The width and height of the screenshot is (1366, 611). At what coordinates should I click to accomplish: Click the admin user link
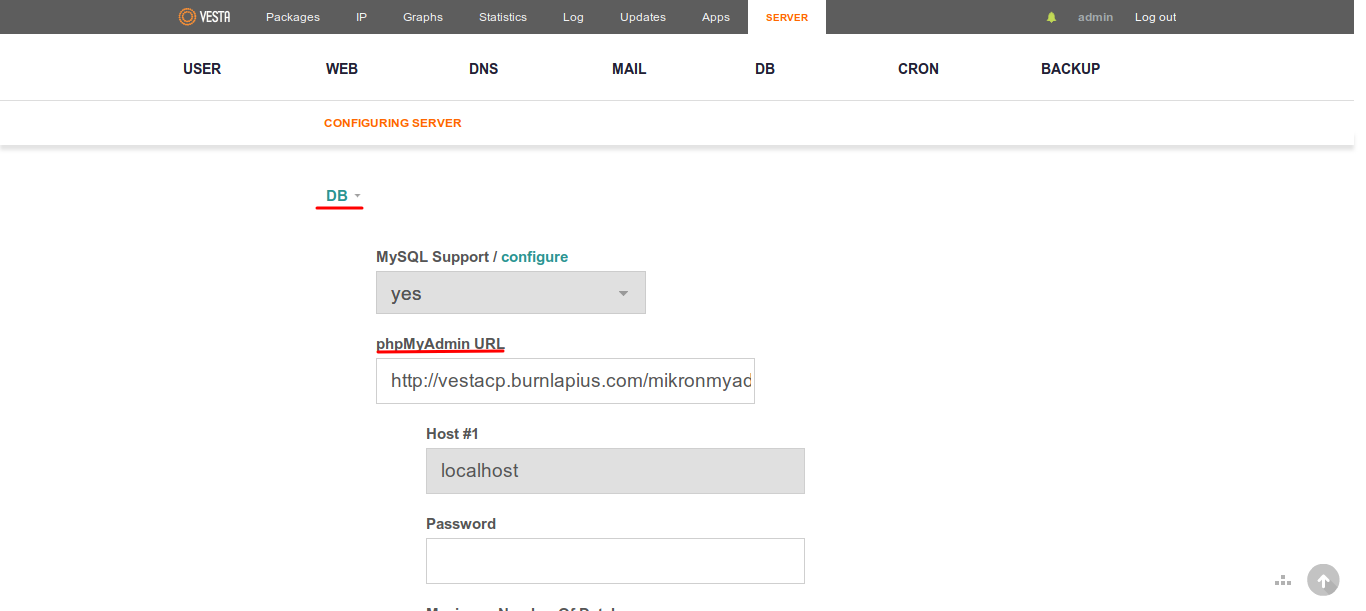1095,17
